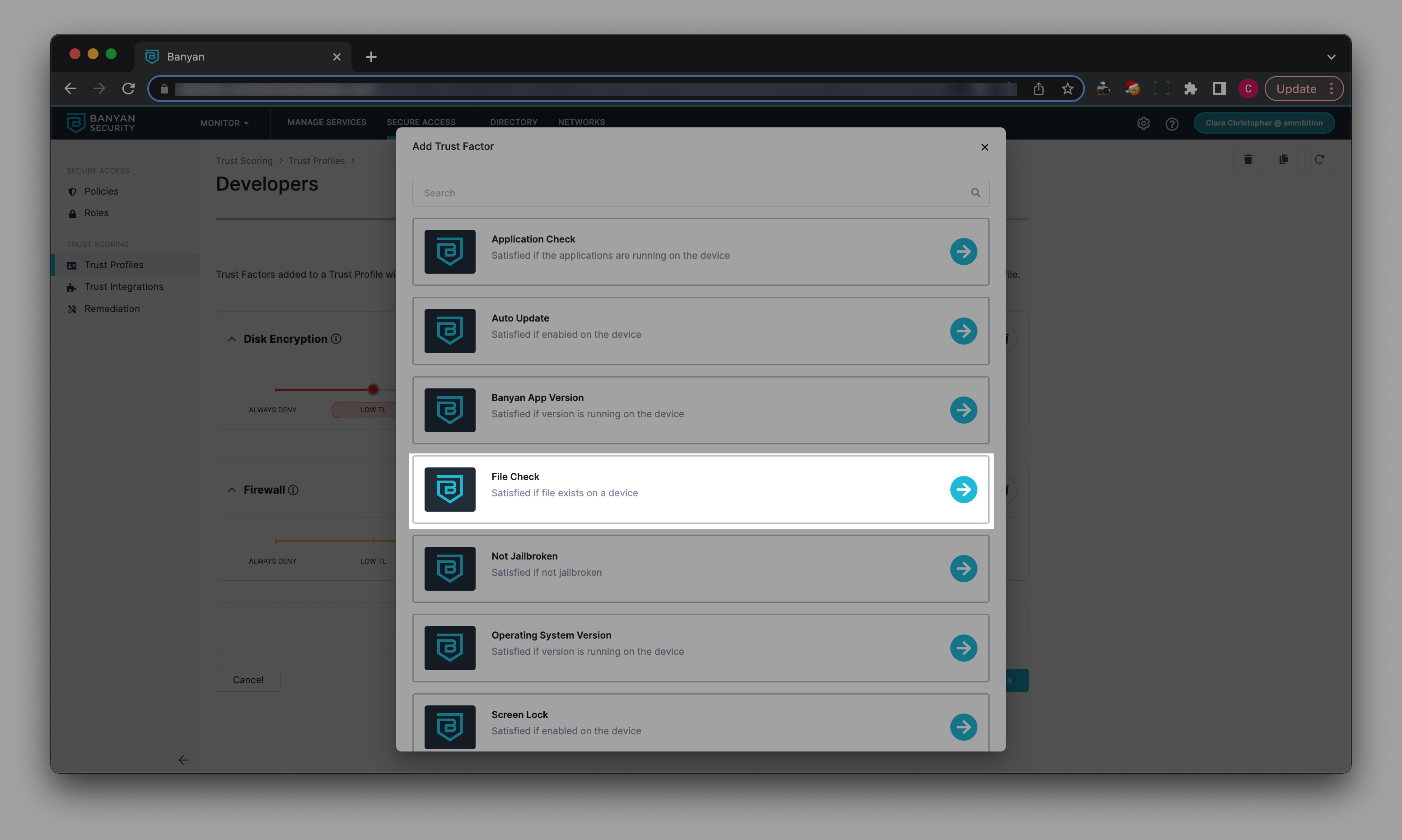Open the help question mark icon
Screen dimensions: 1402x840
point(1172,123)
